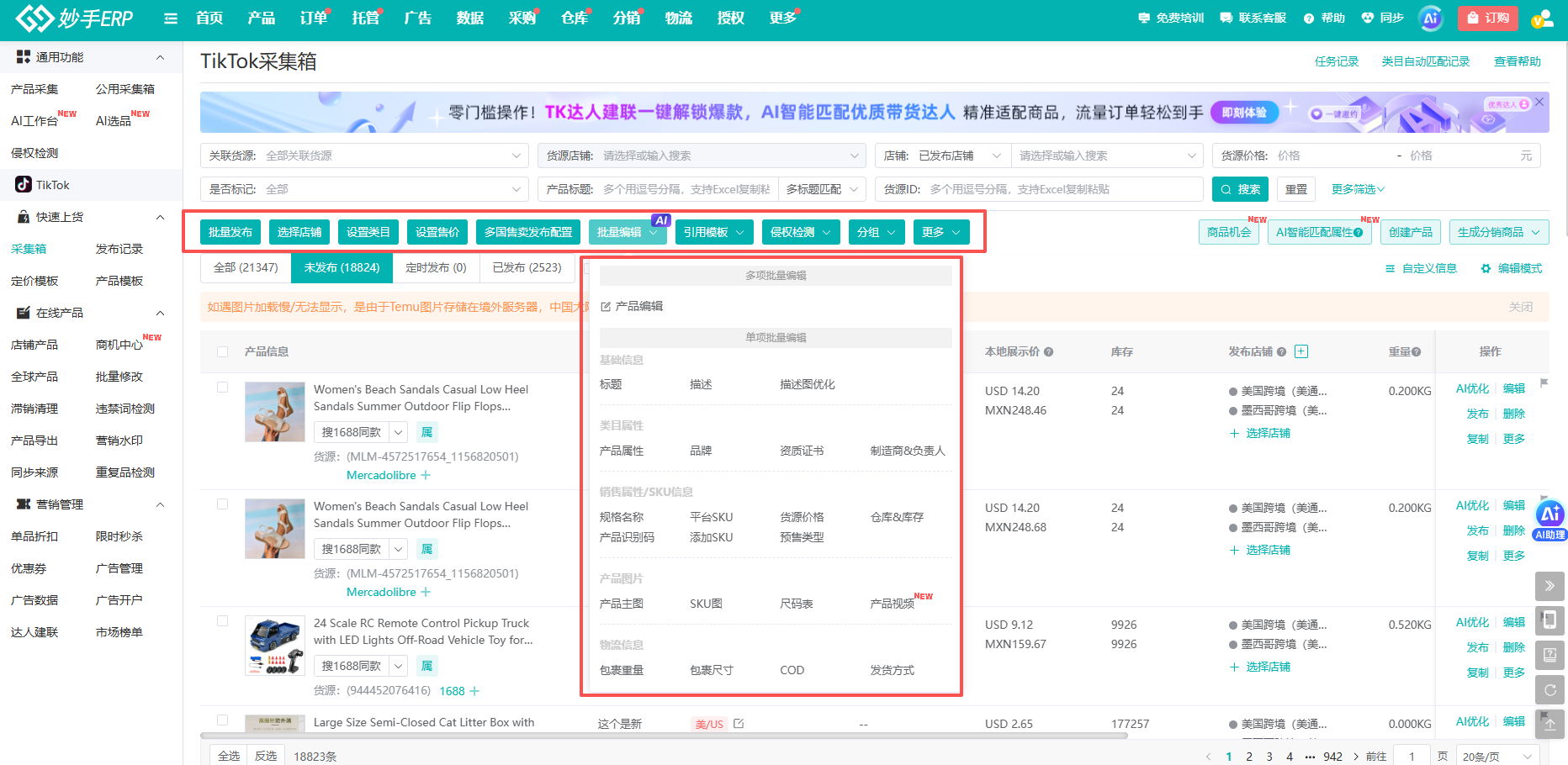Expand 更多筛选 filter options

(1358, 189)
